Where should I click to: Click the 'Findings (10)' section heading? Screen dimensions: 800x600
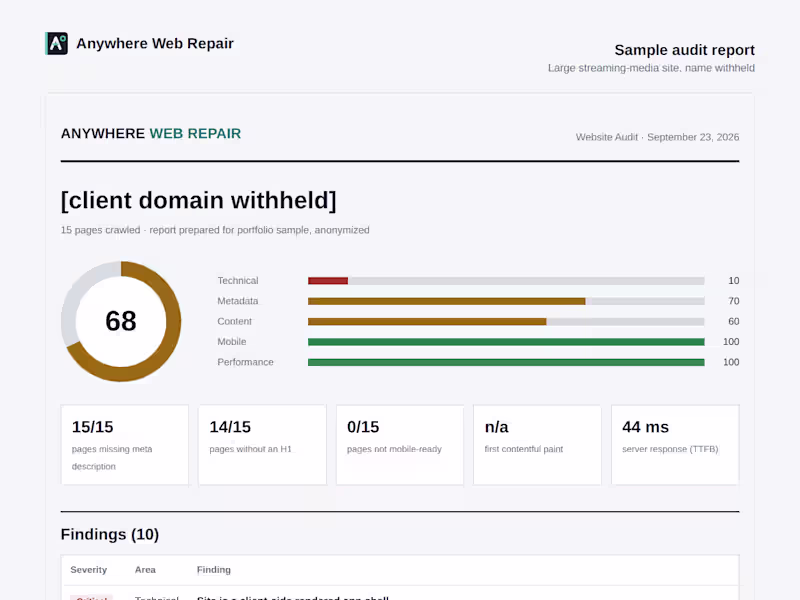[110, 534]
